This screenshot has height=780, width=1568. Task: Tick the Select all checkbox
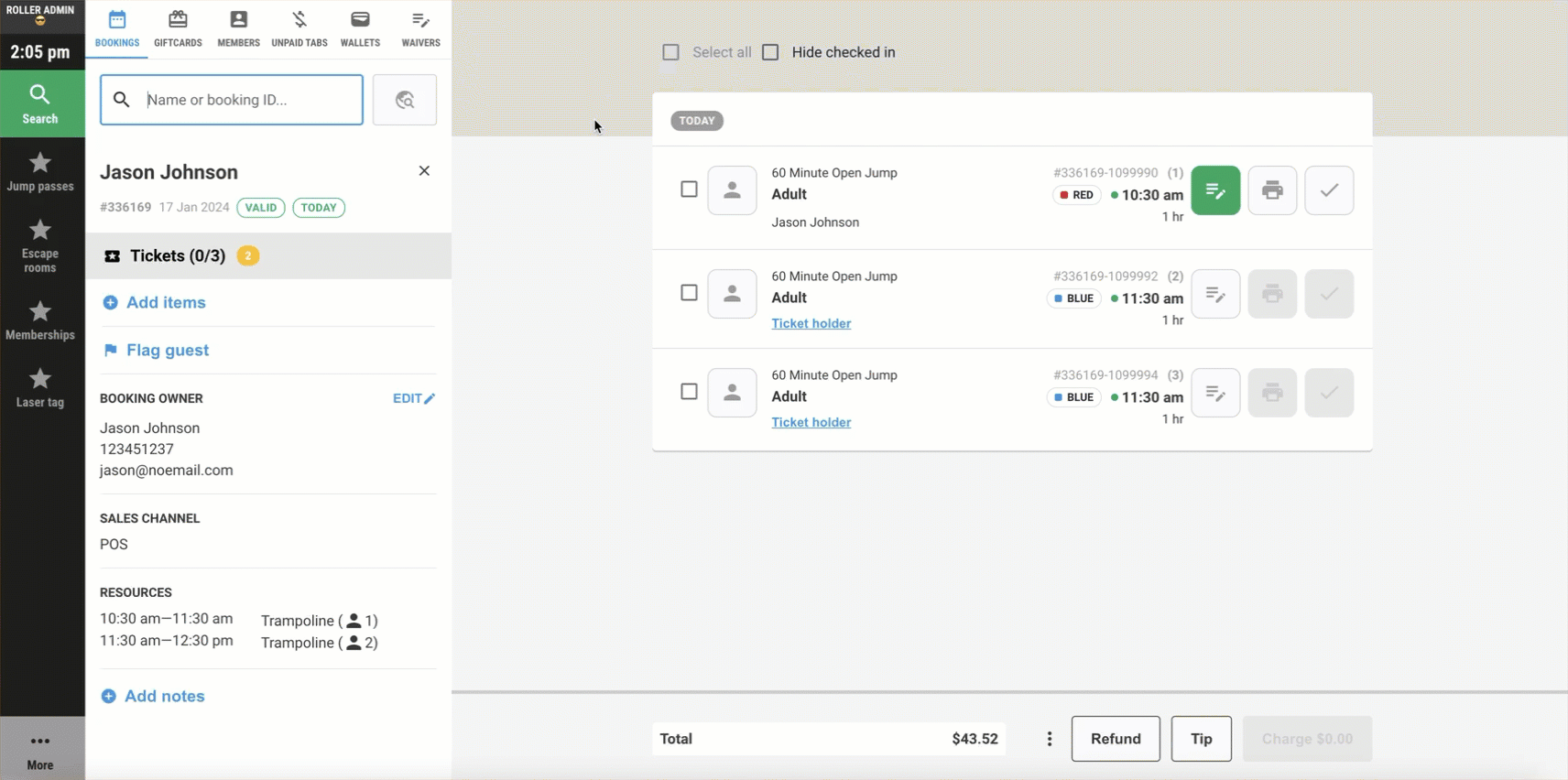point(671,52)
